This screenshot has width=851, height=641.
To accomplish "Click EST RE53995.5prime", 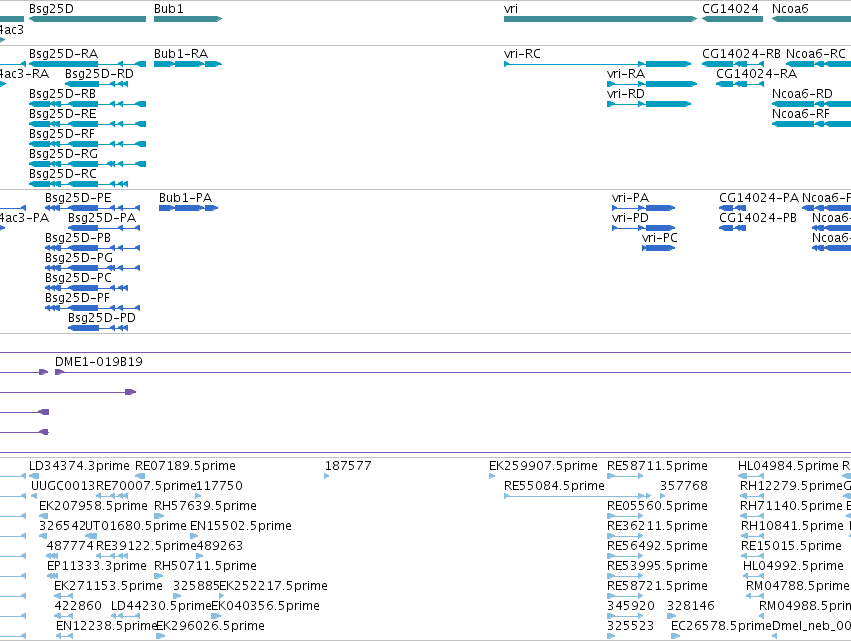I will tap(625, 576).
